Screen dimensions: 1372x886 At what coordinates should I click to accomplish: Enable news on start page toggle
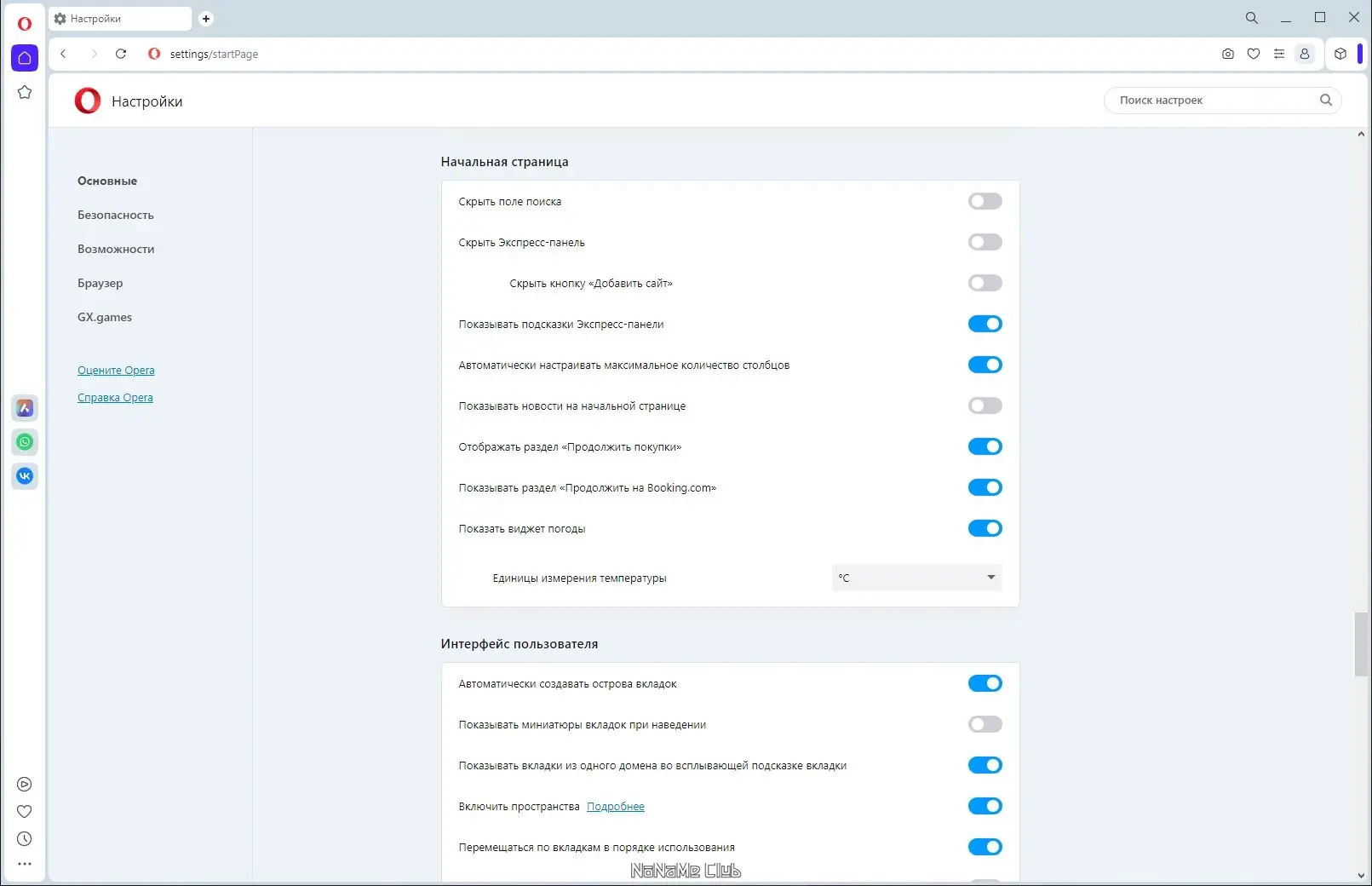point(985,406)
